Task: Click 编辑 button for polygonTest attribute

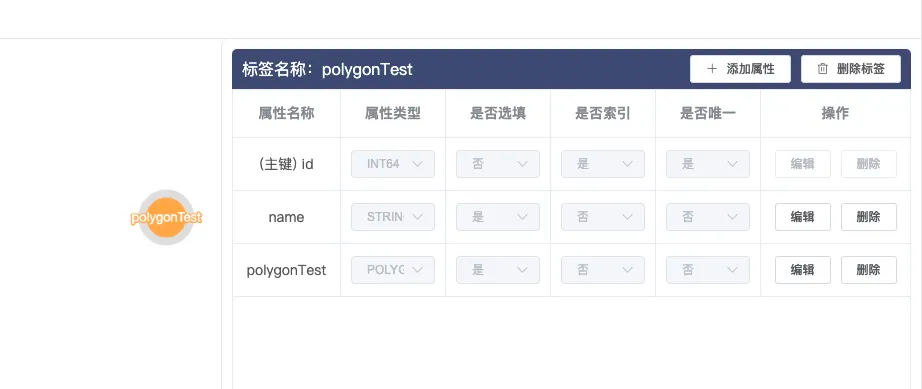Action: pos(803,270)
